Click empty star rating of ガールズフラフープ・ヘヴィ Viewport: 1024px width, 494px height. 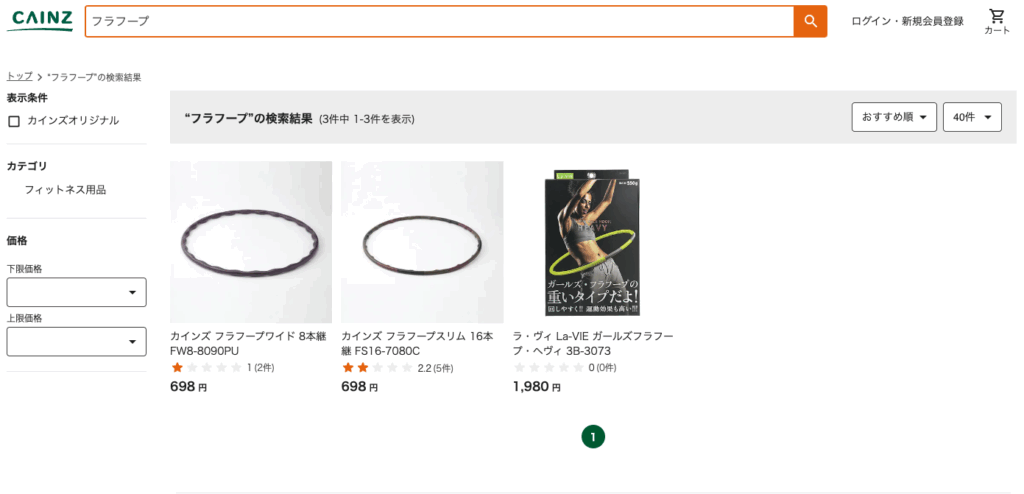pos(549,368)
